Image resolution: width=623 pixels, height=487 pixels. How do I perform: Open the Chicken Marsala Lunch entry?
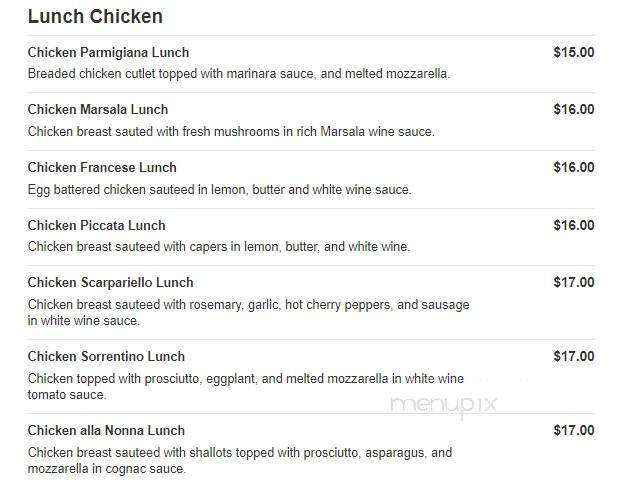(x=98, y=110)
